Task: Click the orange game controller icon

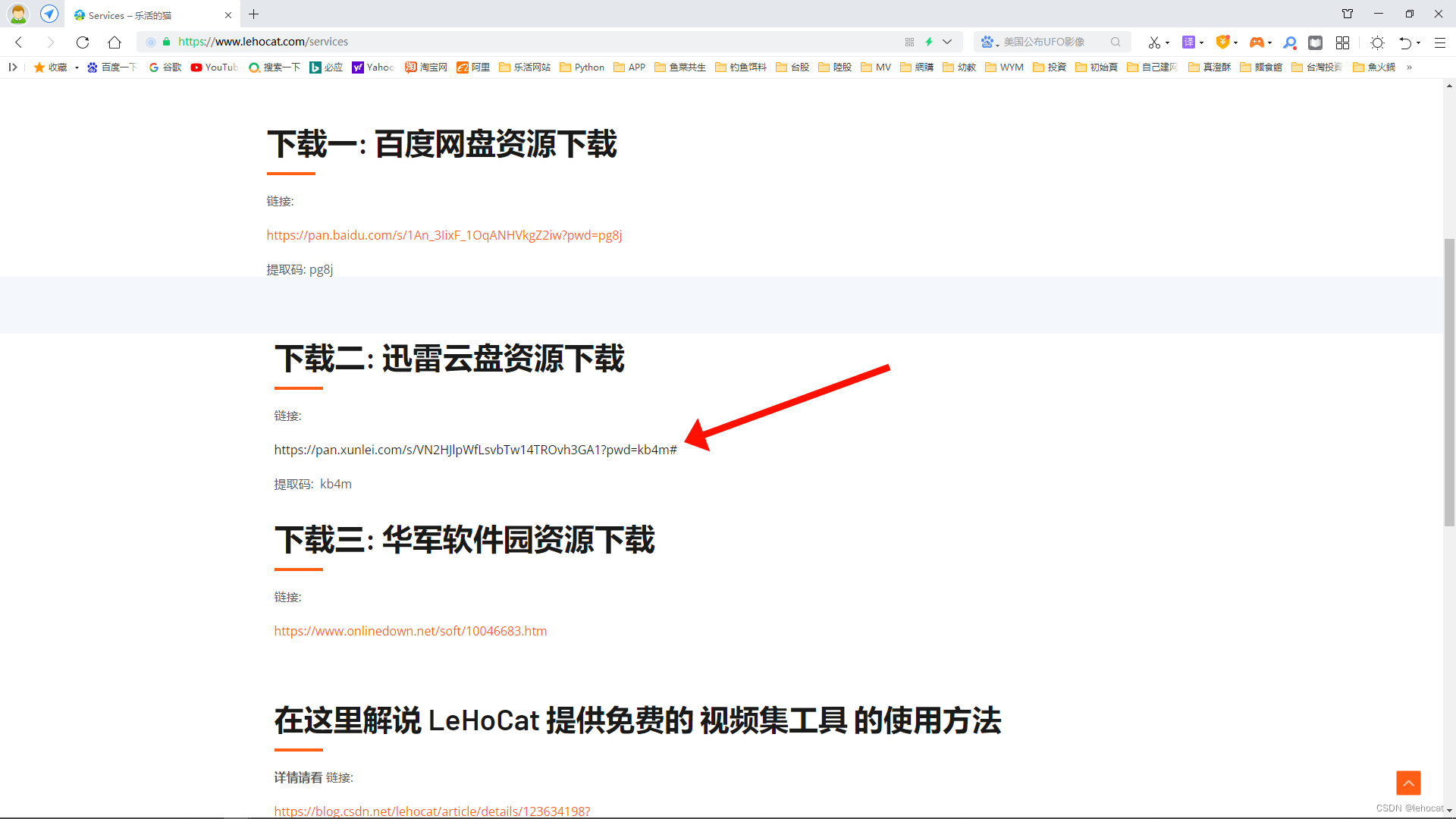Action: coord(1256,42)
